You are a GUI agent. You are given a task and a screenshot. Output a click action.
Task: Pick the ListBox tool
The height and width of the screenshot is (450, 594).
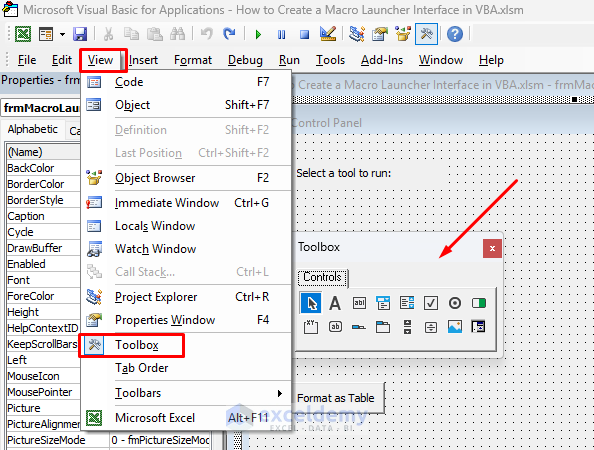[407, 303]
